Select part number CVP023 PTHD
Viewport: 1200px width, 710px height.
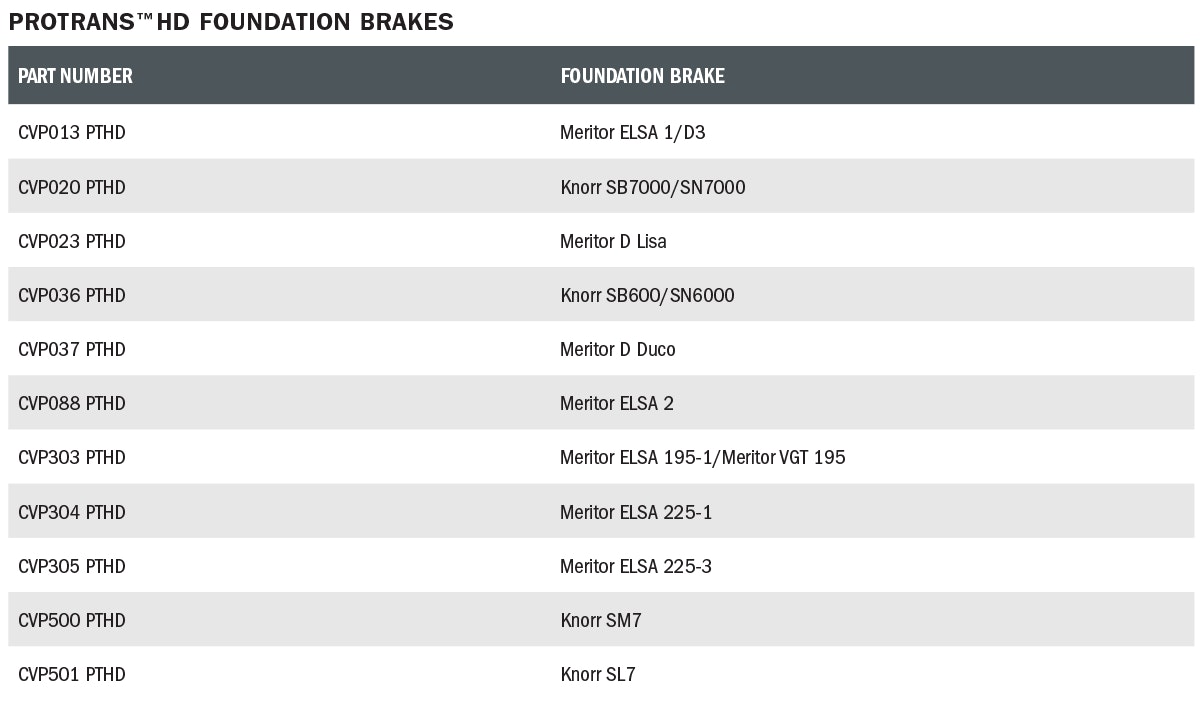(x=72, y=241)
